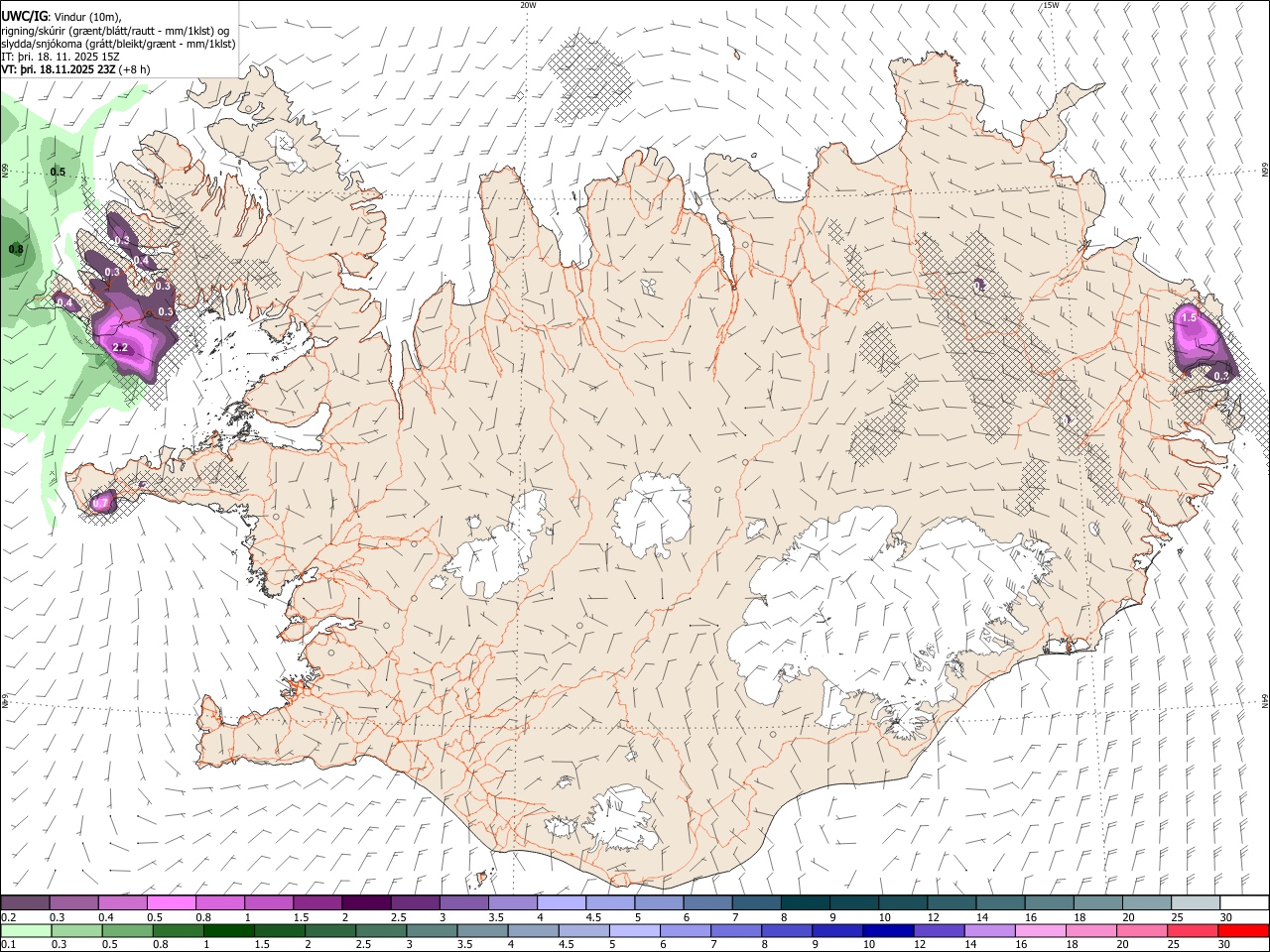Image resolution: width=1270 pixels, height=952 pixels.
Task: Click the '0.7' value on Snæfellsnes peninsula tip
Action: click(99, 504)
